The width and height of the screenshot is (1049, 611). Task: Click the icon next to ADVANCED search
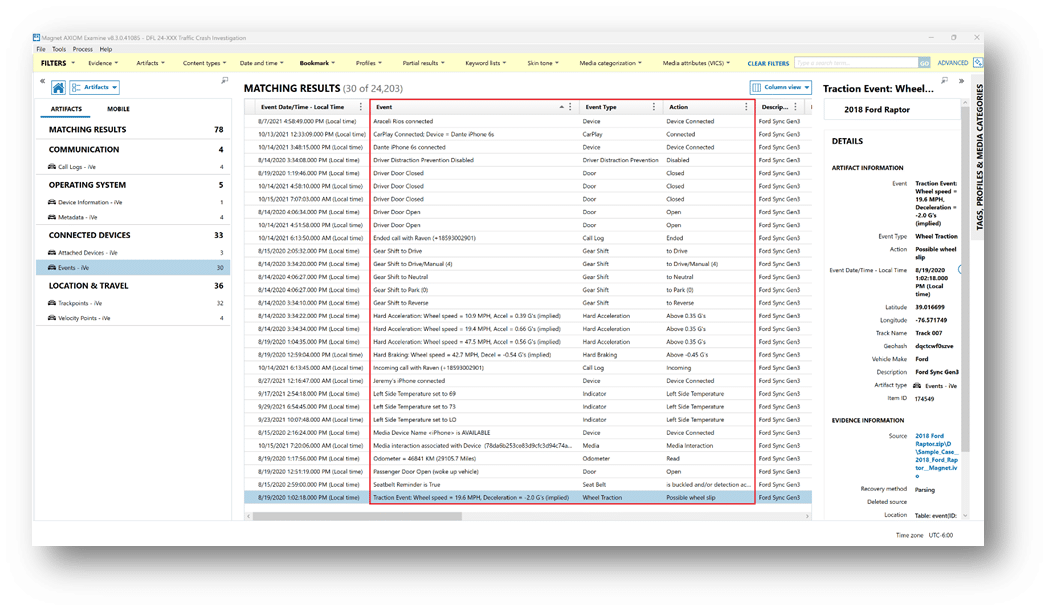977,63
